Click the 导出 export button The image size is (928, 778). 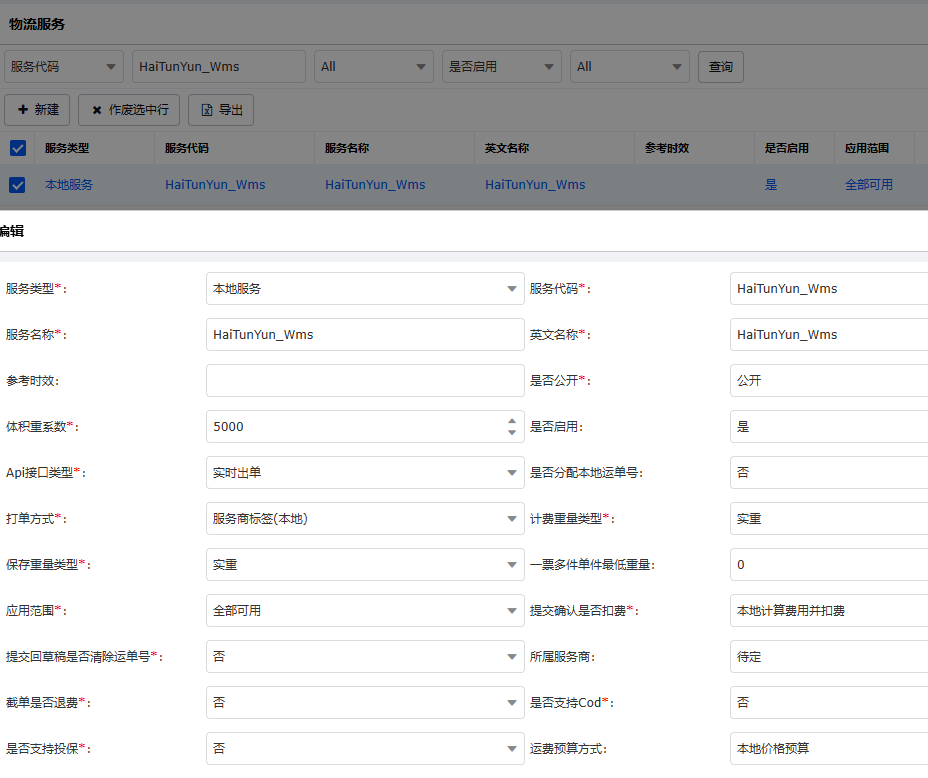coord(221,110)
